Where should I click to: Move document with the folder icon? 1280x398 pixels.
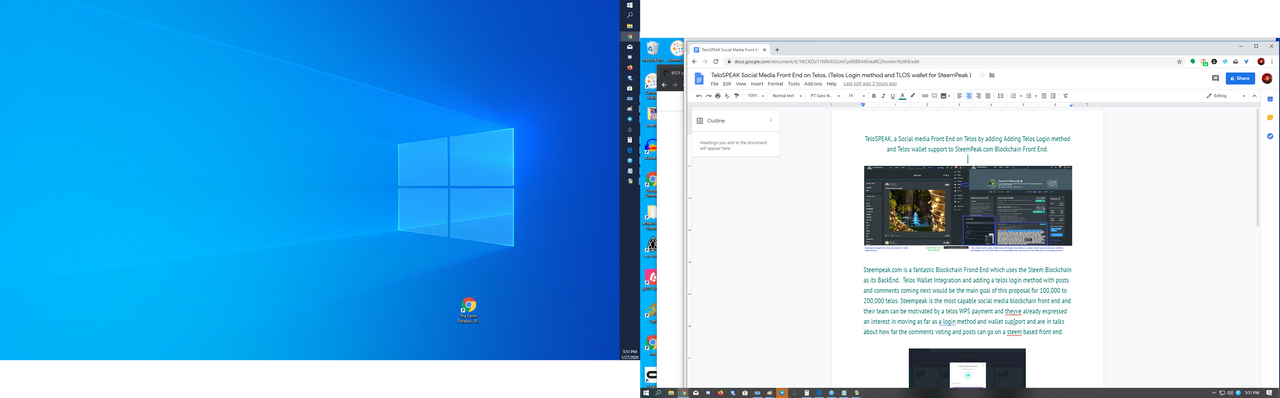coord(992,75)
